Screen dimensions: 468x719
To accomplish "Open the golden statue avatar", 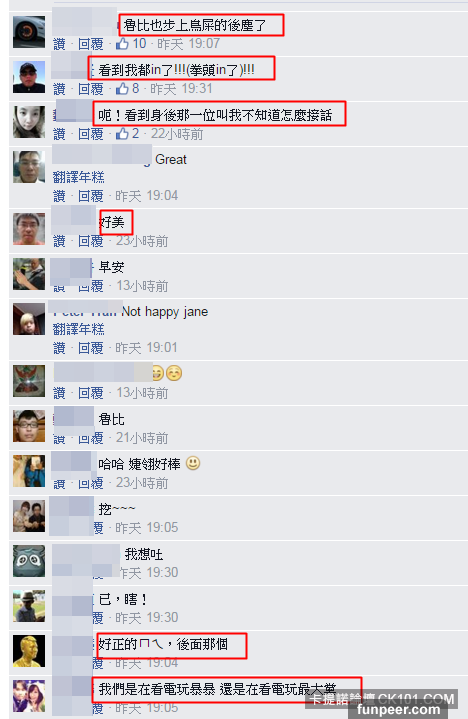I will (29, 651).
